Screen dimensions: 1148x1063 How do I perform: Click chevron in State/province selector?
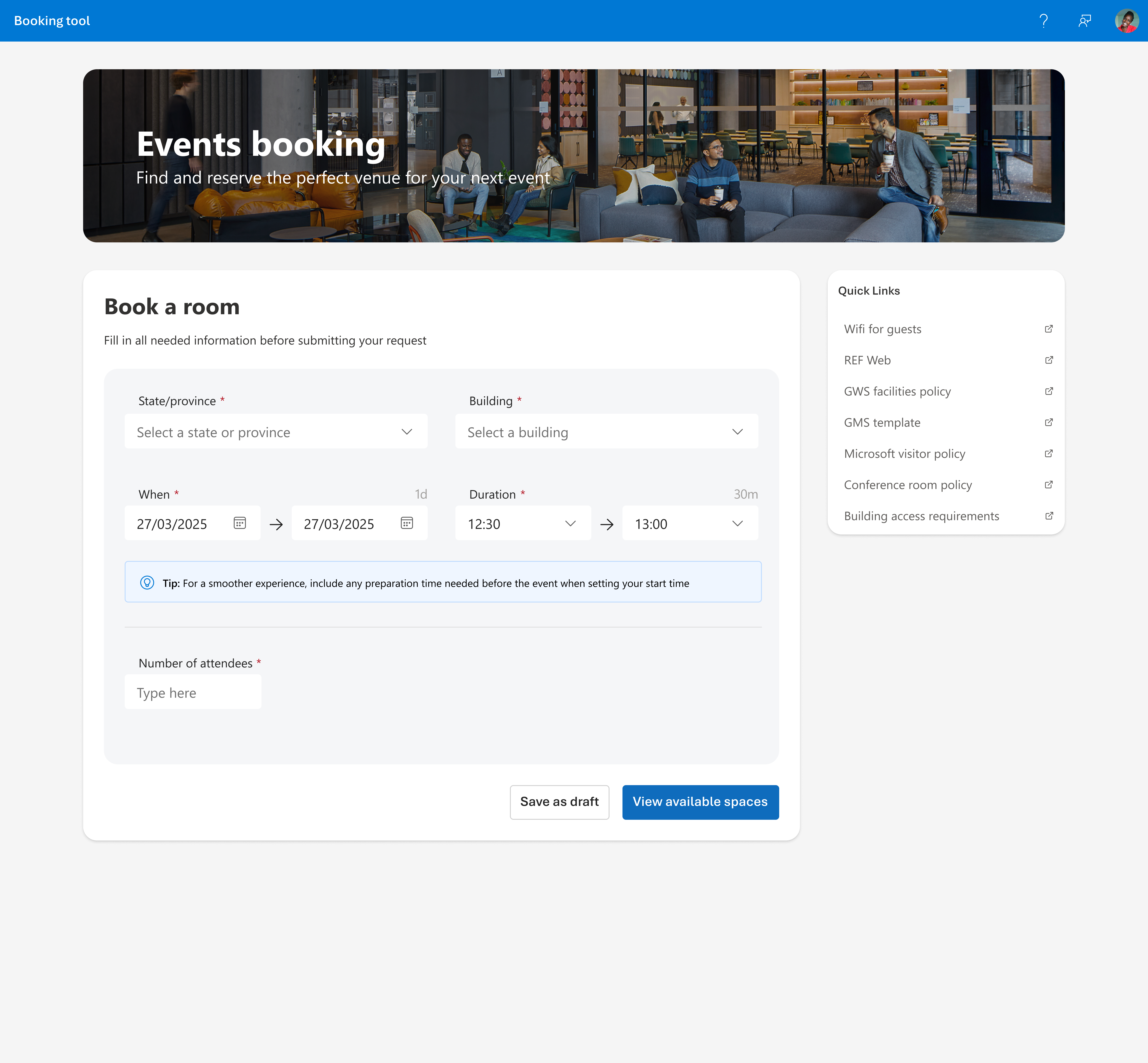click(x=407, y=432)
